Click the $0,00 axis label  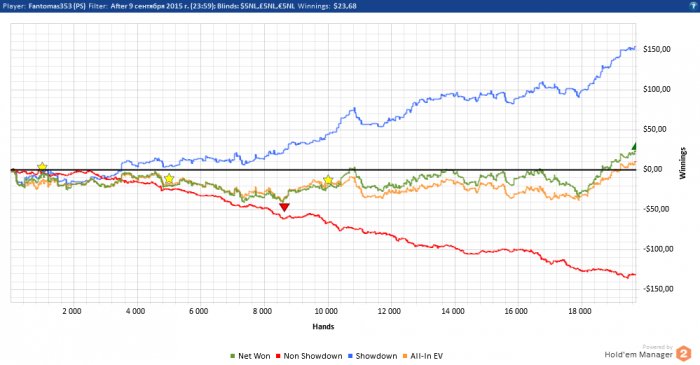(652, 169)
